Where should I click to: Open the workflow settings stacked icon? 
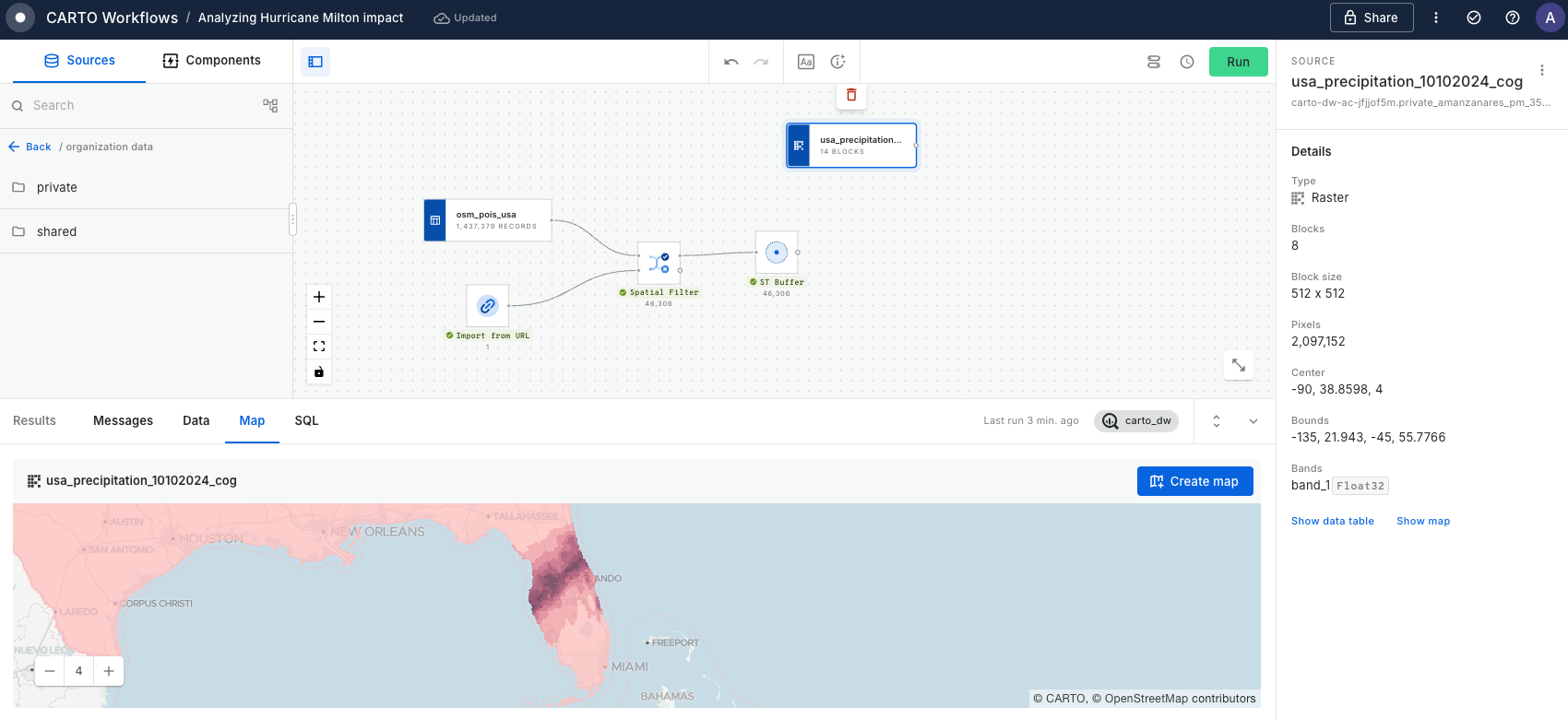[1154, 62]
